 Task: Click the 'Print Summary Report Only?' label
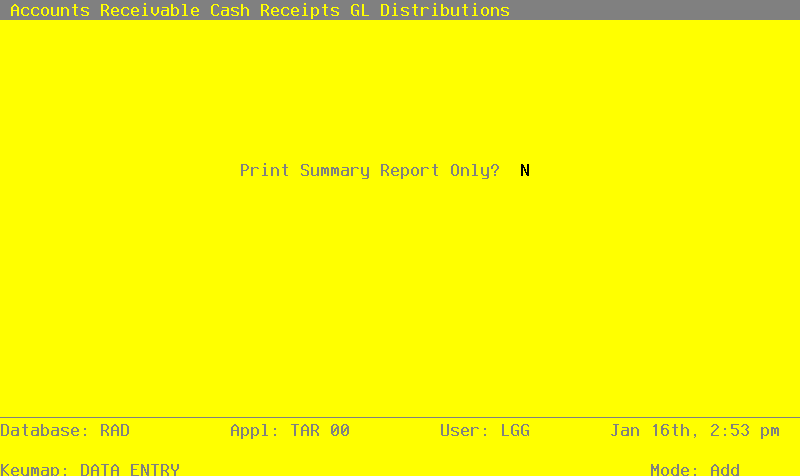(369, 171)
